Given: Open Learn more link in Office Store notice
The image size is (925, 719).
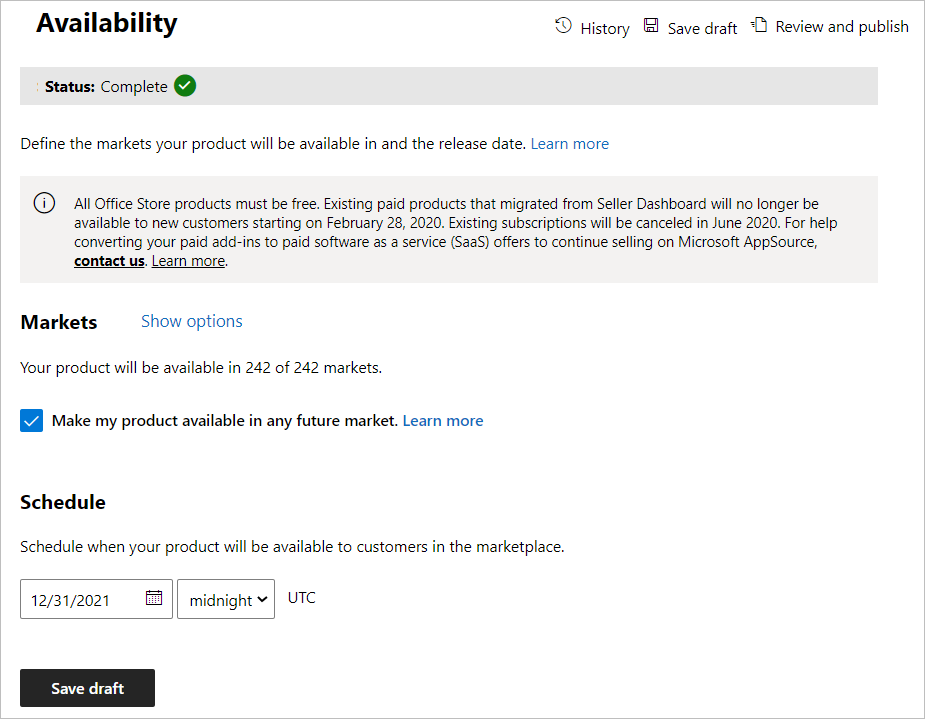Looking at the screenshot, I should (189, 261).
